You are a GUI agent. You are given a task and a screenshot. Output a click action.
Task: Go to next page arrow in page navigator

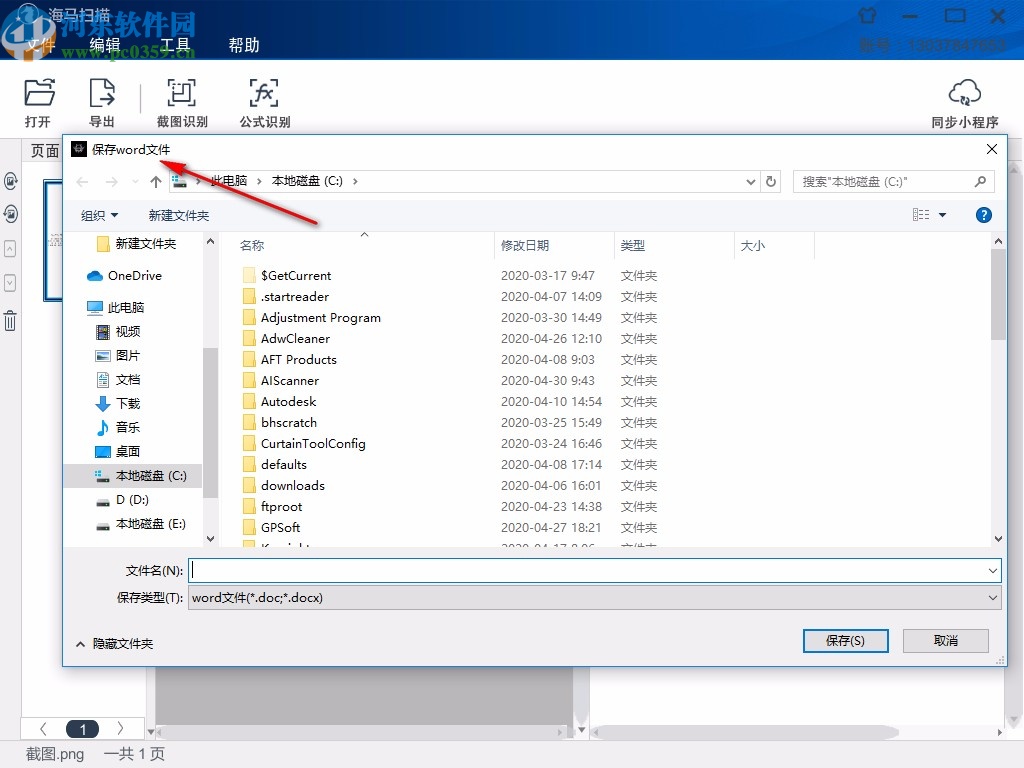(x=120, y=728)
